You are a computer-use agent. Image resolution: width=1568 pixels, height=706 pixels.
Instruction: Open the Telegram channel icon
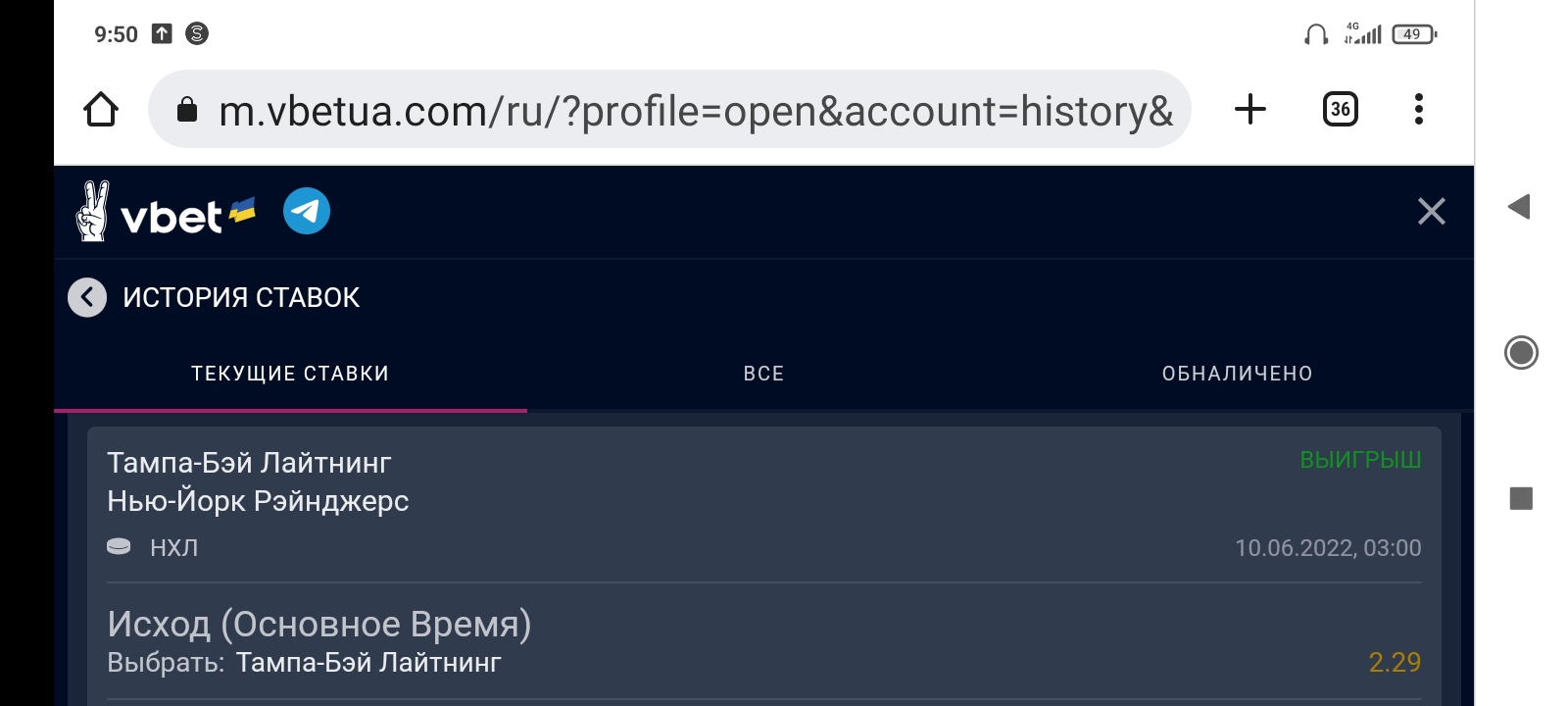307,211
